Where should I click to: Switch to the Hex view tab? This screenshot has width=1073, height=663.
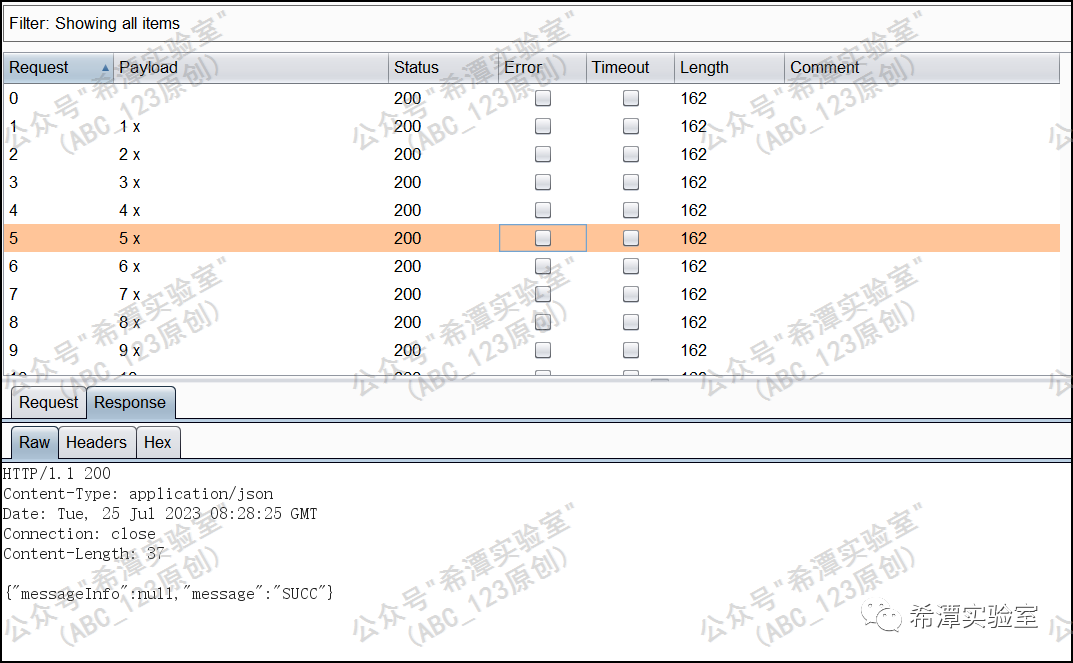(158, 443)
